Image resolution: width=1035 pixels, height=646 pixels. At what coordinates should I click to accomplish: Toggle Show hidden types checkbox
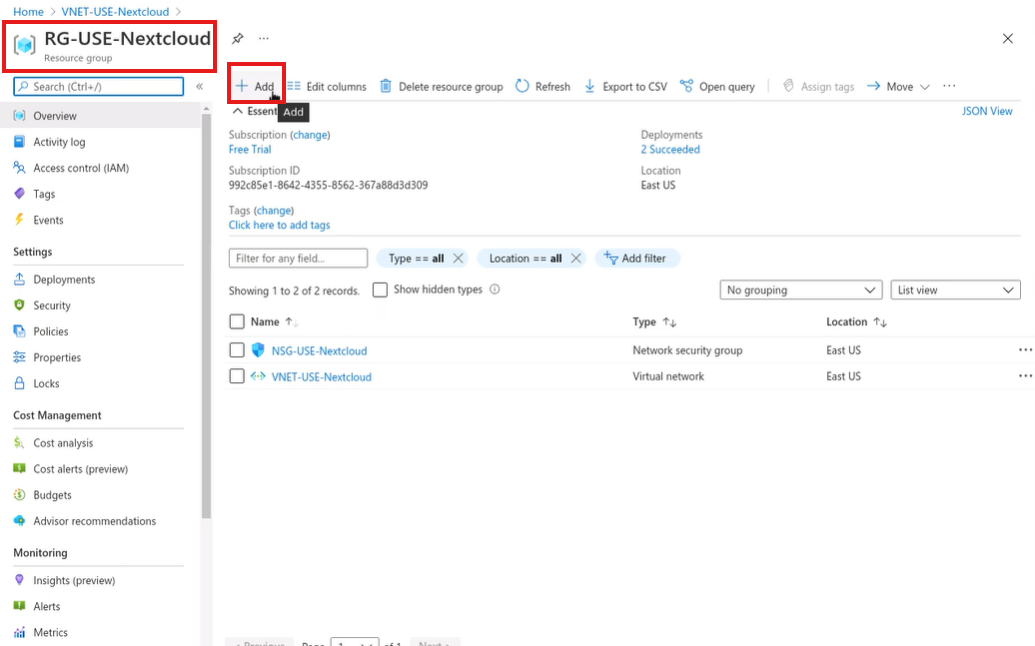[x=380, y=290]
